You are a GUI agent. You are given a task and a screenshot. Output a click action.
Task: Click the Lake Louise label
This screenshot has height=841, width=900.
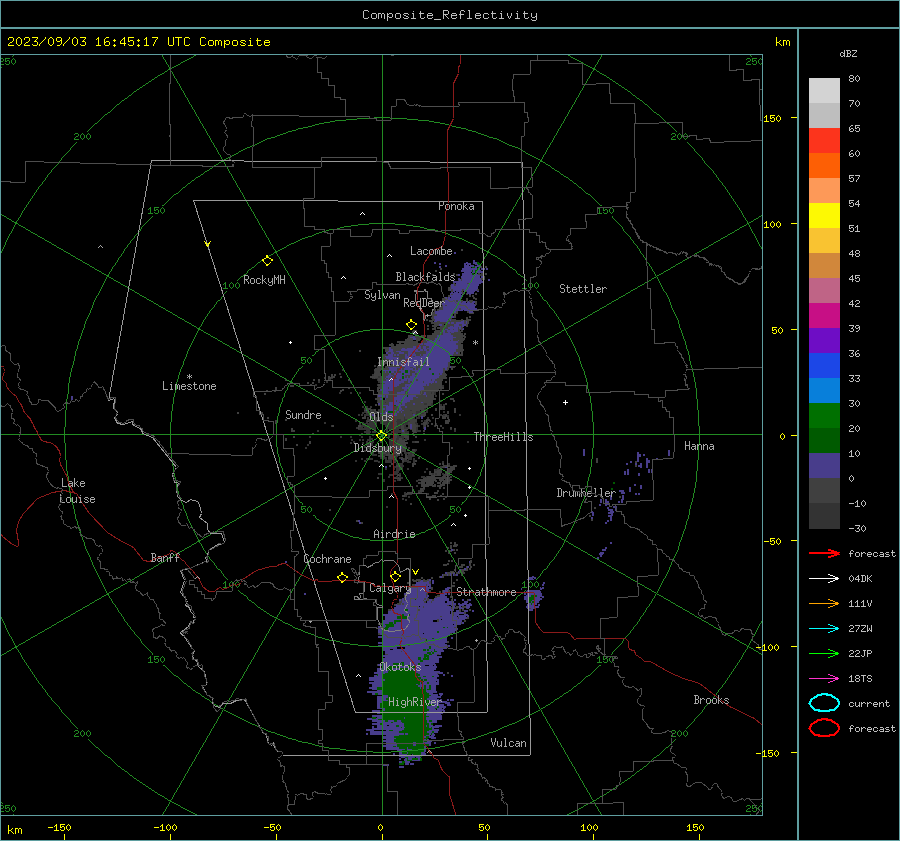[x=77, y=491]
